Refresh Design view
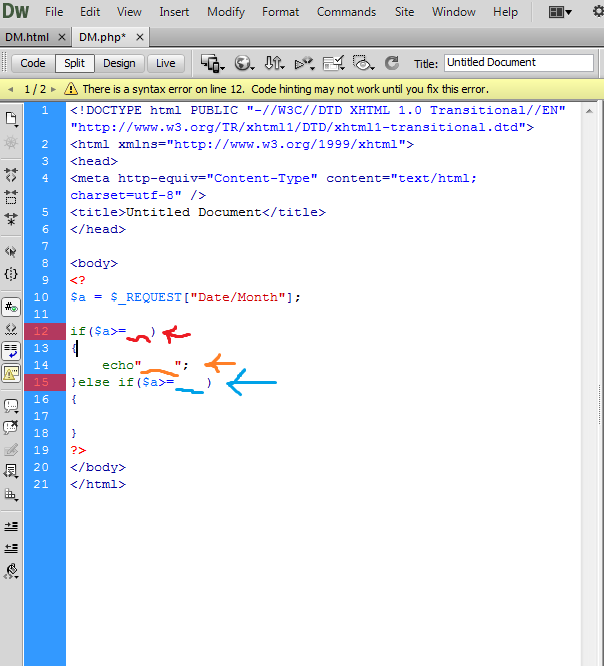Screen dimensions: 604x666 click(392, 63)
